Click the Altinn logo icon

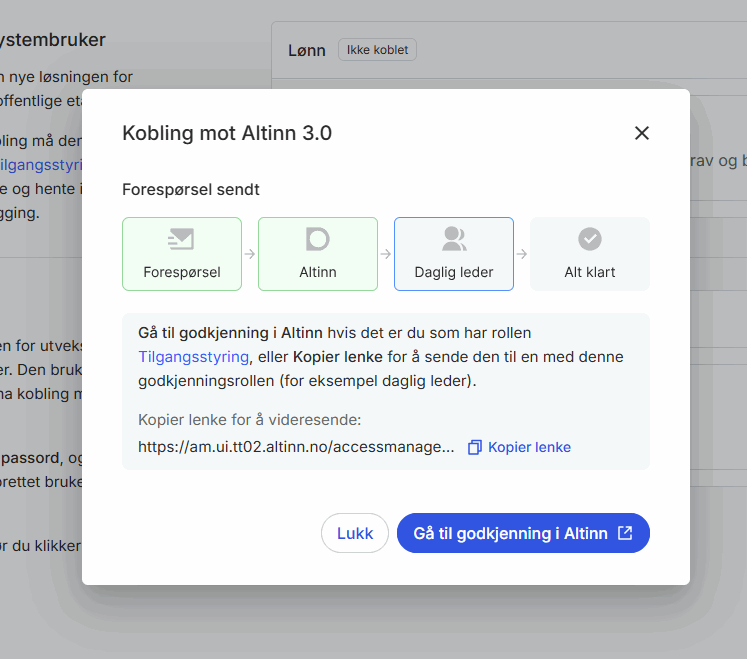click(317, 239)
